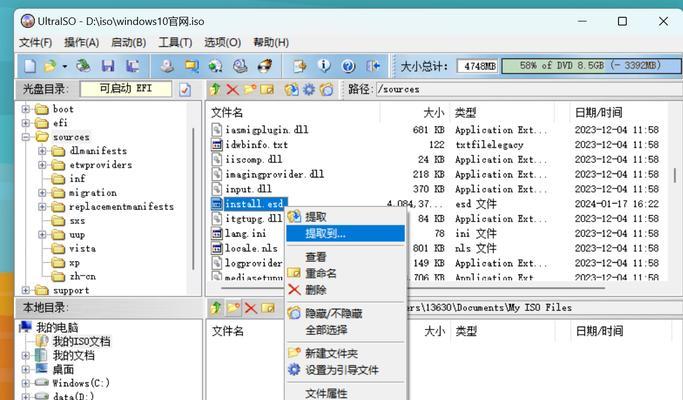
Task: Click the grey CD drive icon in main toolbar
Action: [x=240, y=66]
